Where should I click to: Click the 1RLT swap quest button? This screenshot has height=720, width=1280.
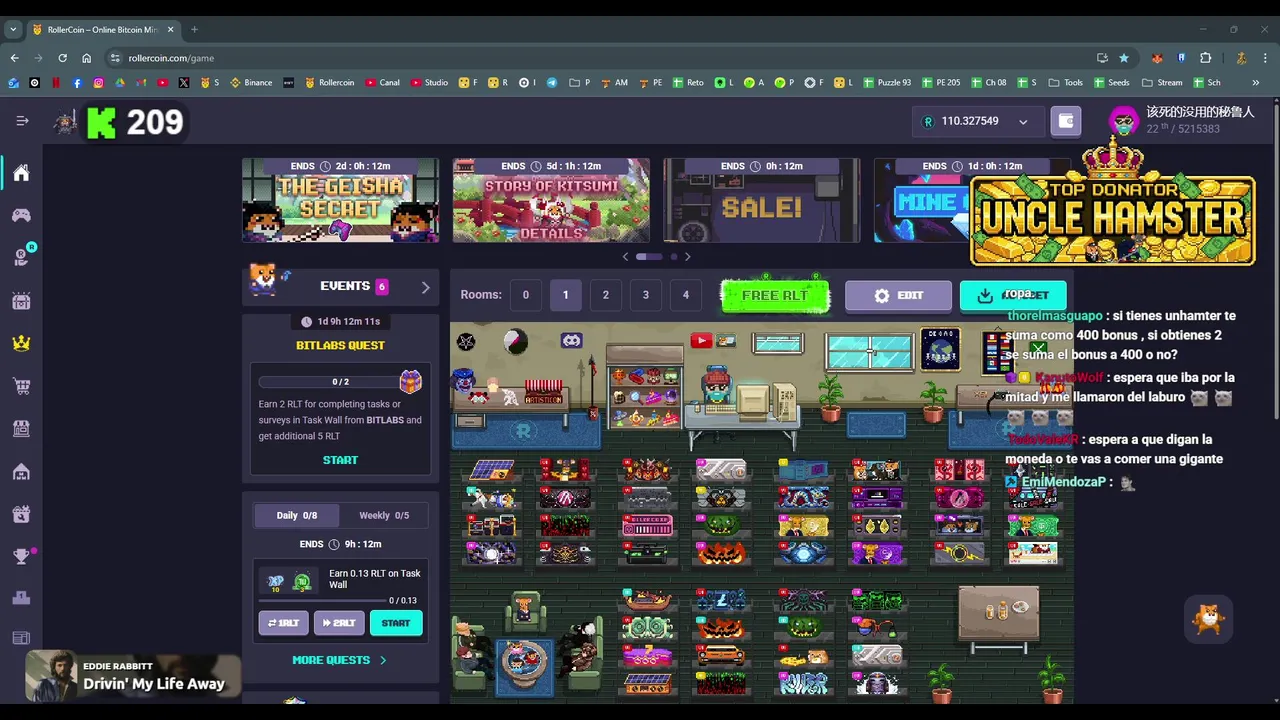pos(283,623)
